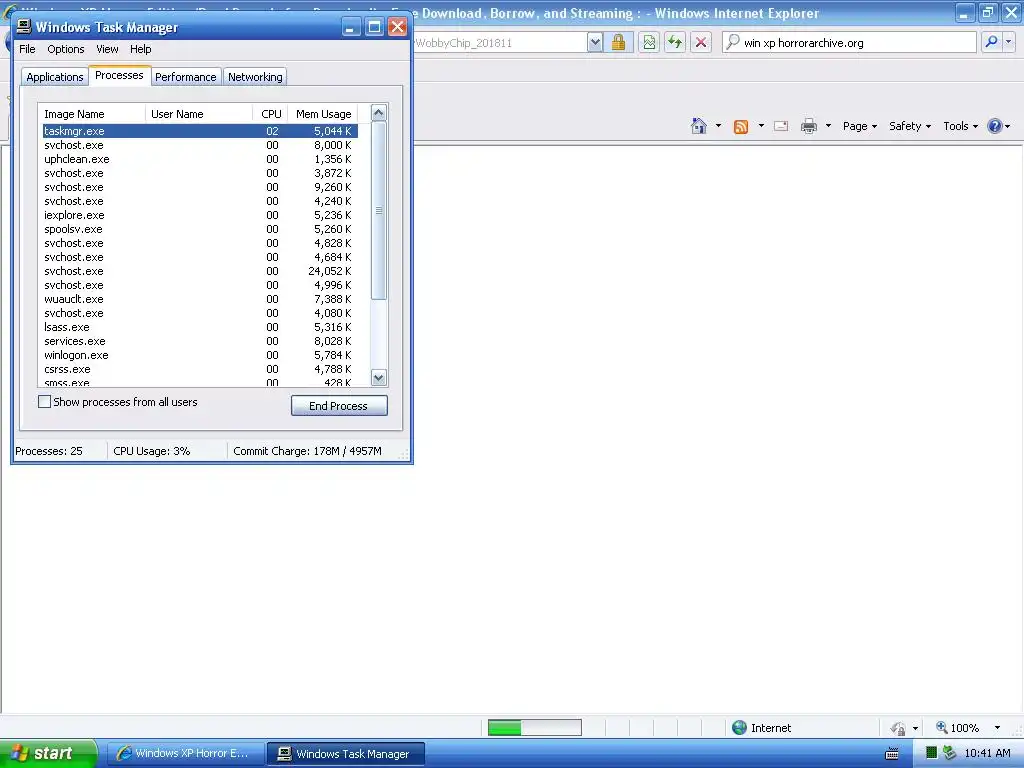Click the red Stop loading icon
This screenshot has width=1024, height=768.
coord(701,42)
